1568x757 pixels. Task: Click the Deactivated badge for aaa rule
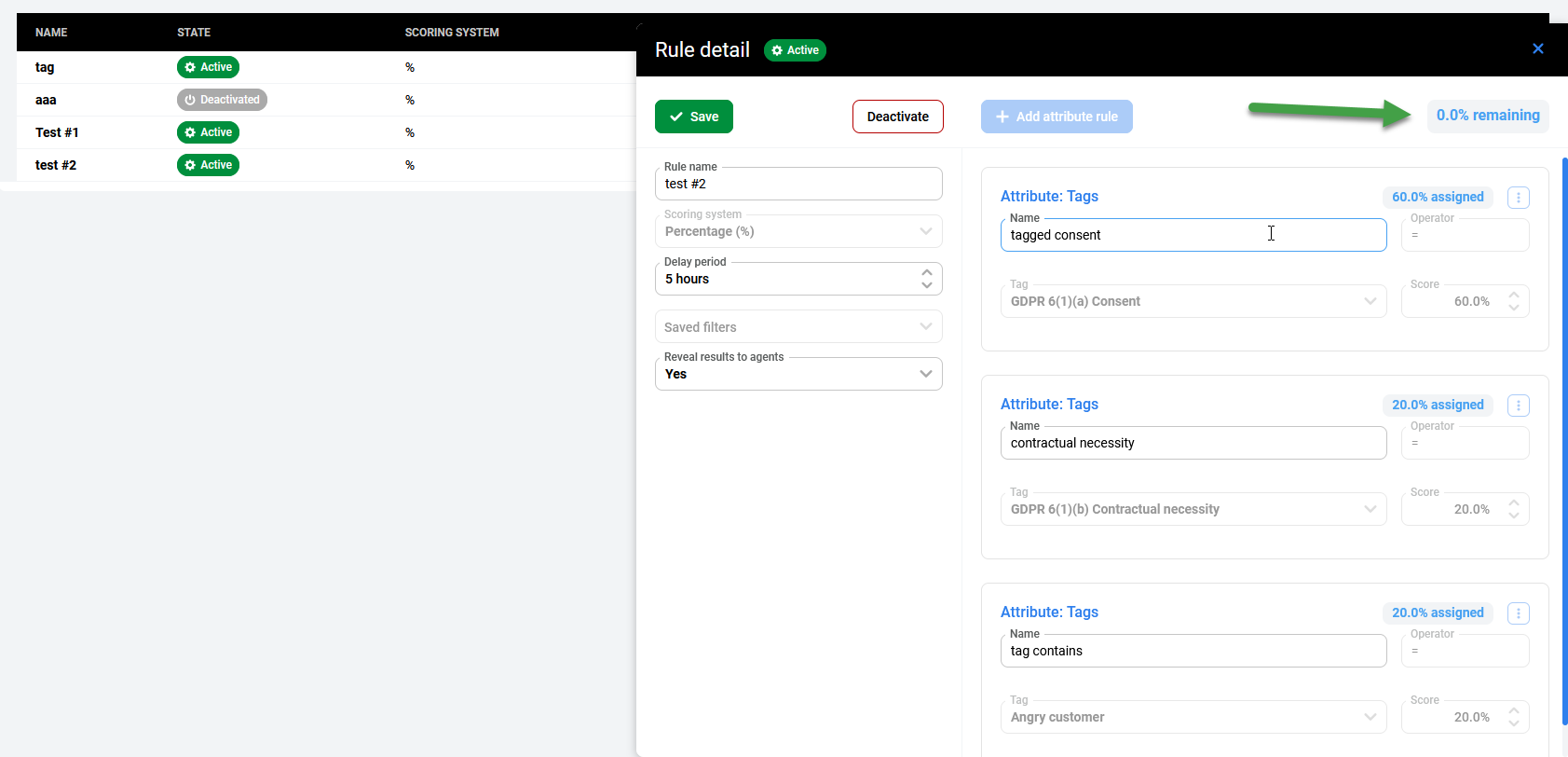point(222,100)
